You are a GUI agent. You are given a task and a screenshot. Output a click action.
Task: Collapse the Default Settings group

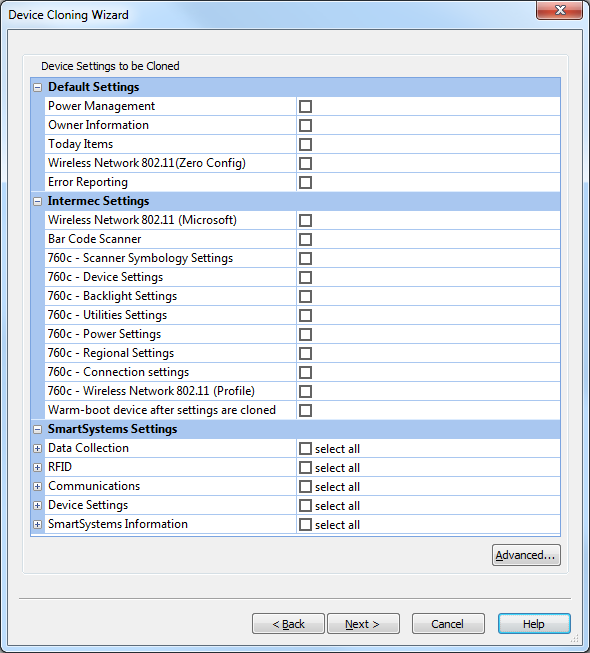click(37, 87)
